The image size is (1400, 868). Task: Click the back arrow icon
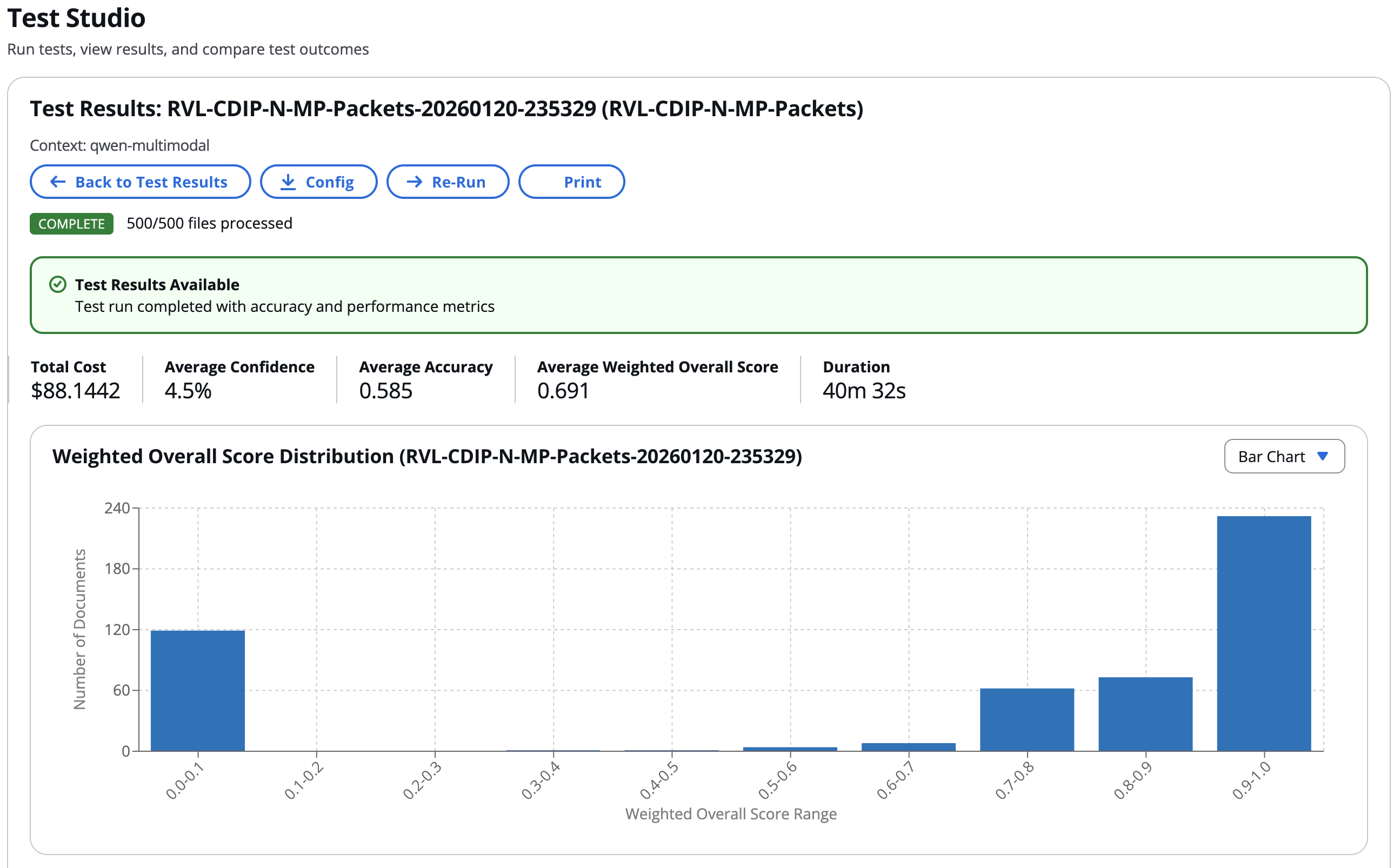pos(58,182)
